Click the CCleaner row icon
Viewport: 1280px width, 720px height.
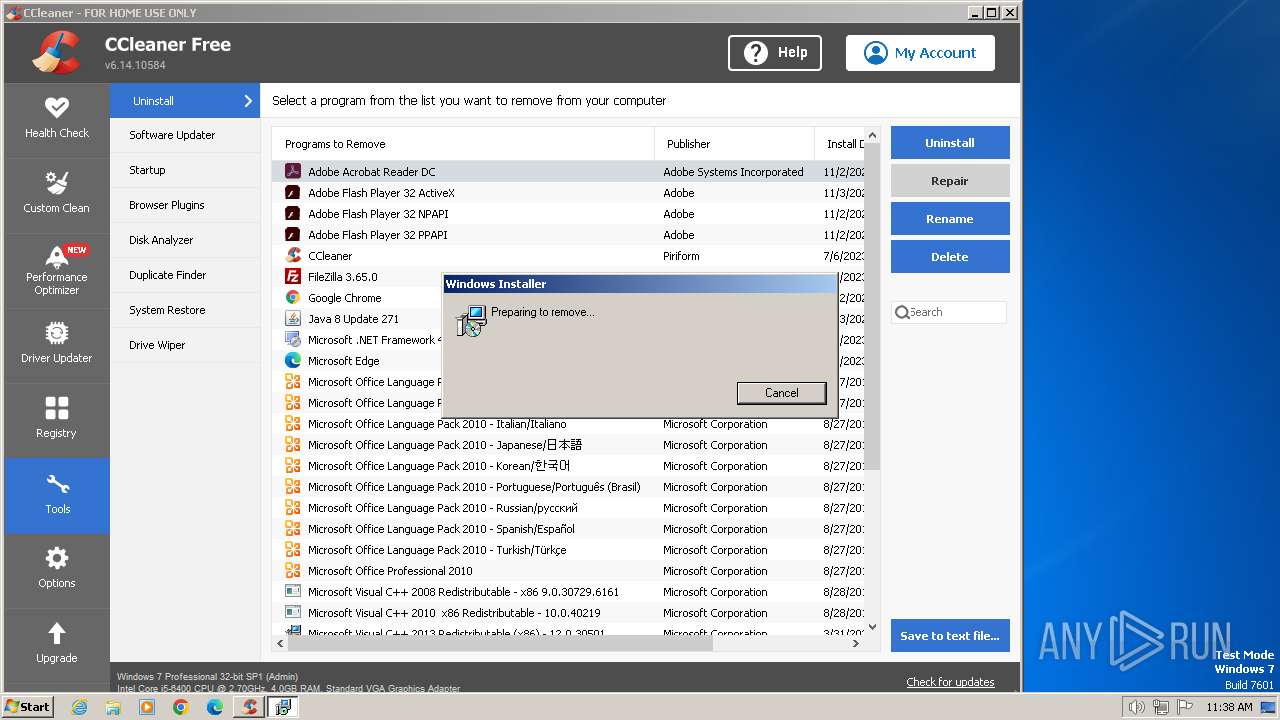pos(293,255)
